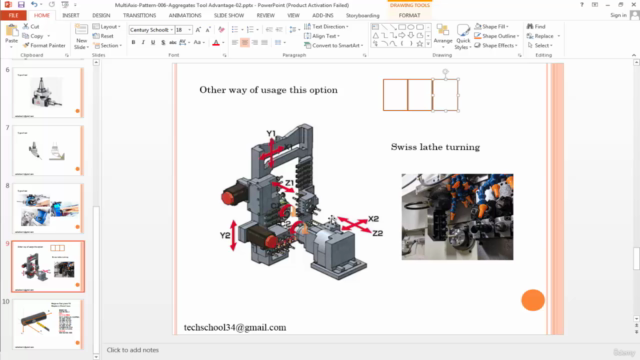The image size is (640, 360).
Task: Open the FORMAT drawing tools tab
Action: 409,15
